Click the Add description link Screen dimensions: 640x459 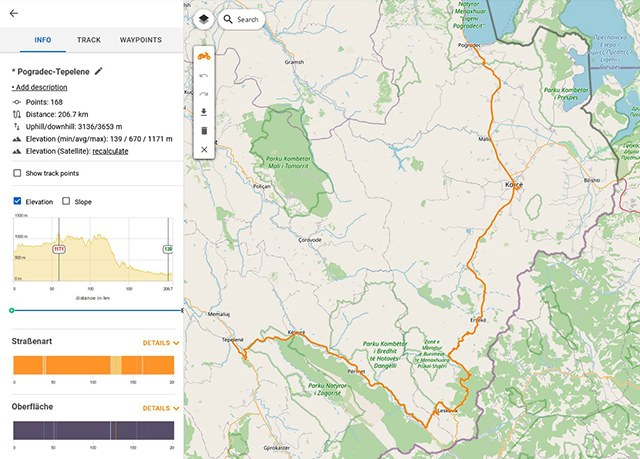(x=39, y=88)
